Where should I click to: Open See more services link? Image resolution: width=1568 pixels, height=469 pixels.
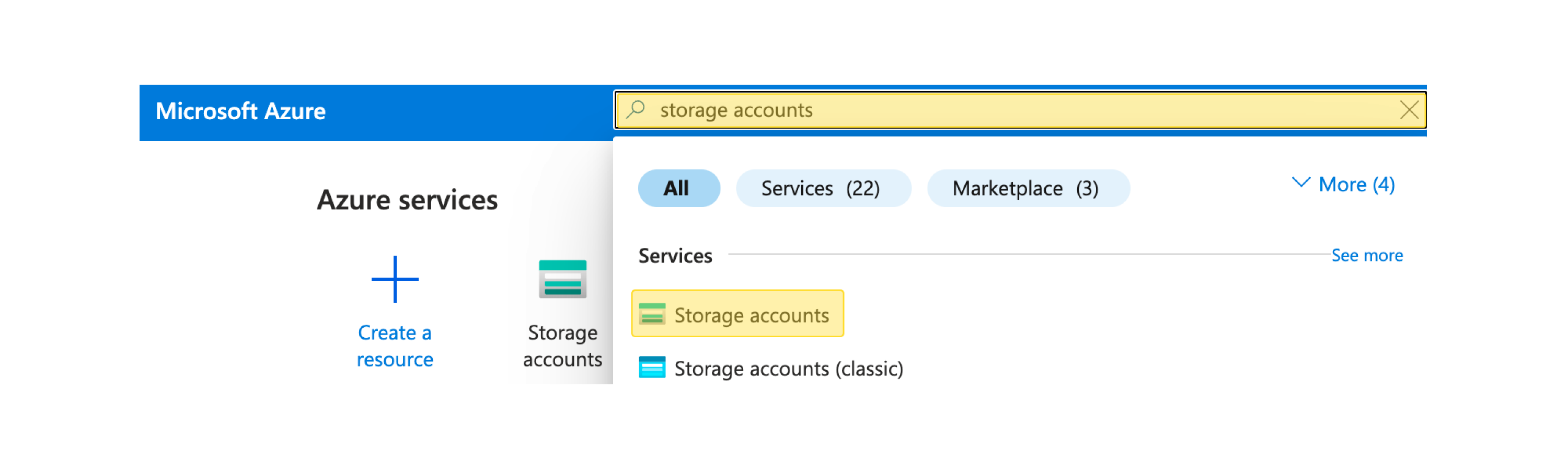[x=1367, y=255]
